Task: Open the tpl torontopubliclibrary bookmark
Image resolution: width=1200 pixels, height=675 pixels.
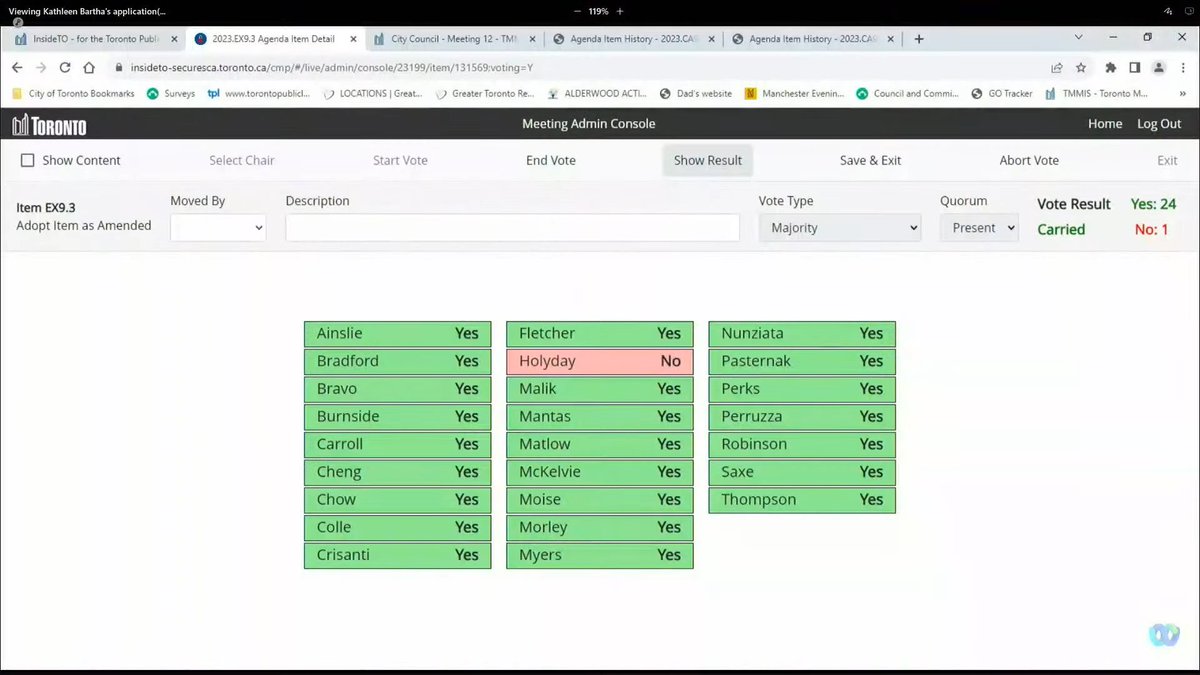Action: click(259, 94)
